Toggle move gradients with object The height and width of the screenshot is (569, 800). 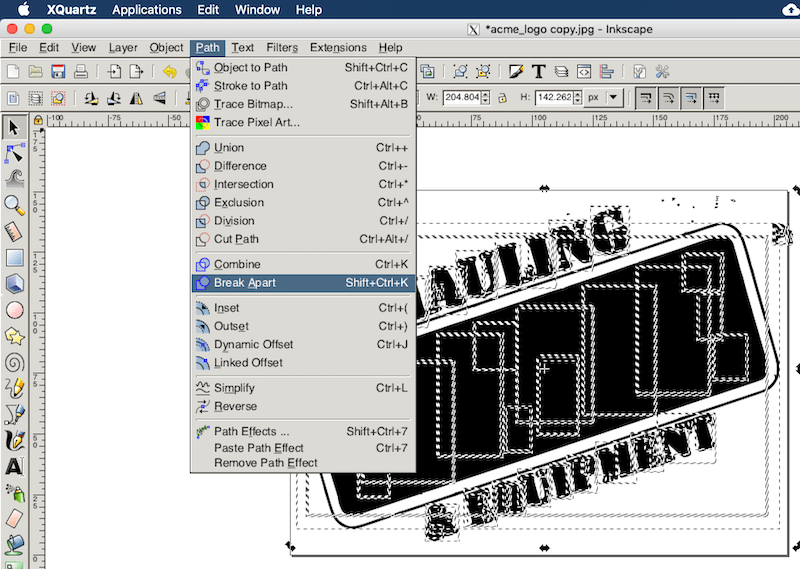691,98
